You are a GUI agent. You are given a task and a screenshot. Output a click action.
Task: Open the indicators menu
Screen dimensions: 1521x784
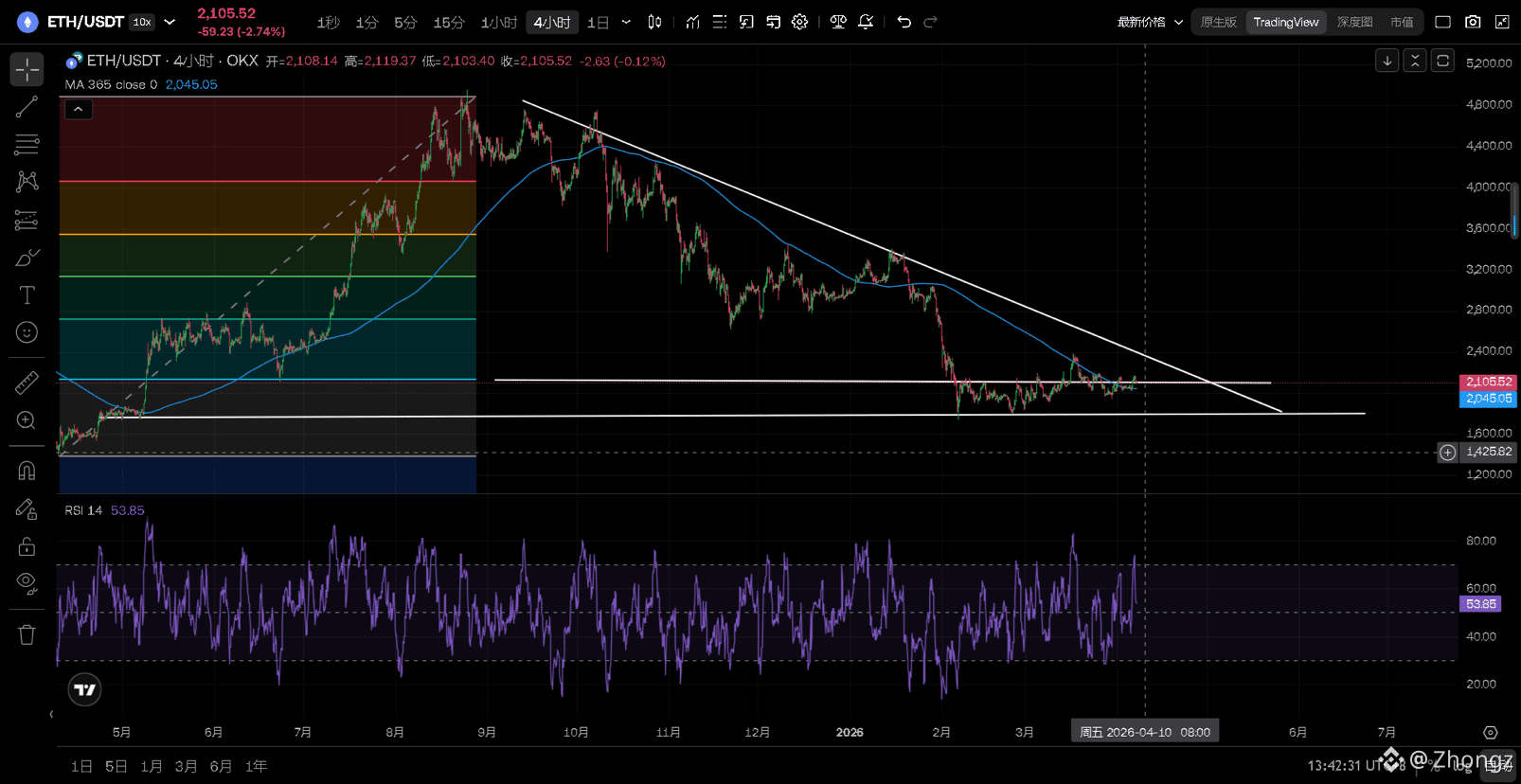(x=693, y=22)
